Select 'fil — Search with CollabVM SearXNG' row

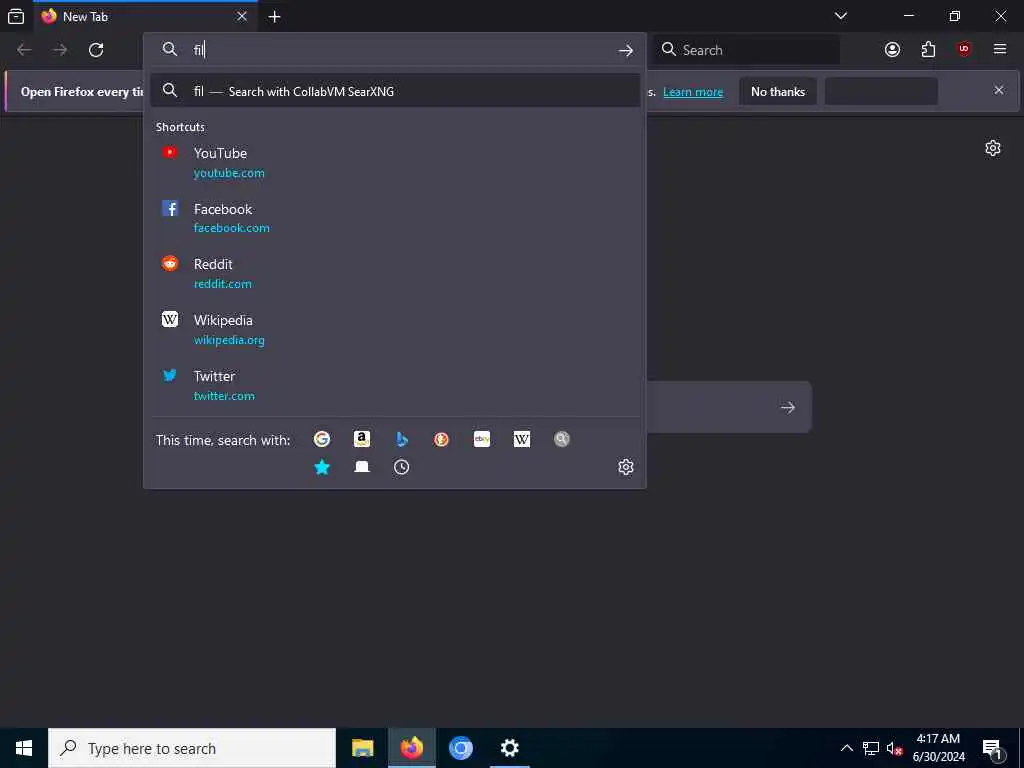[394, 91]
